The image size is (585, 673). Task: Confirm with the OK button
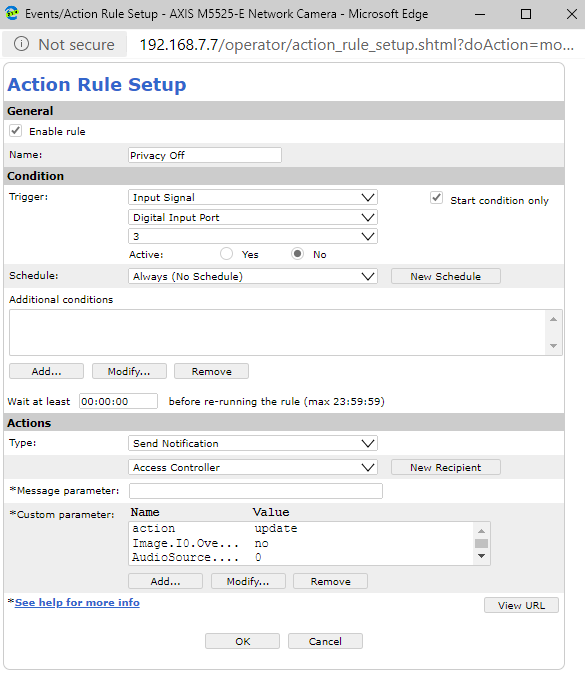[242, 641]
